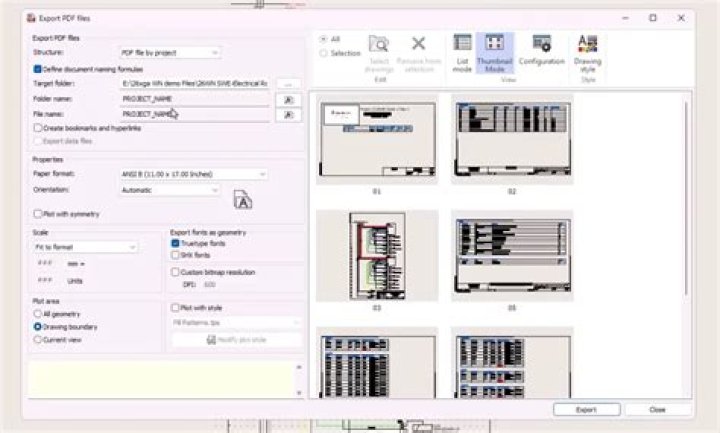Click the Export button
720x433 pixels.
pyautogui.click(x=586, y=410)
